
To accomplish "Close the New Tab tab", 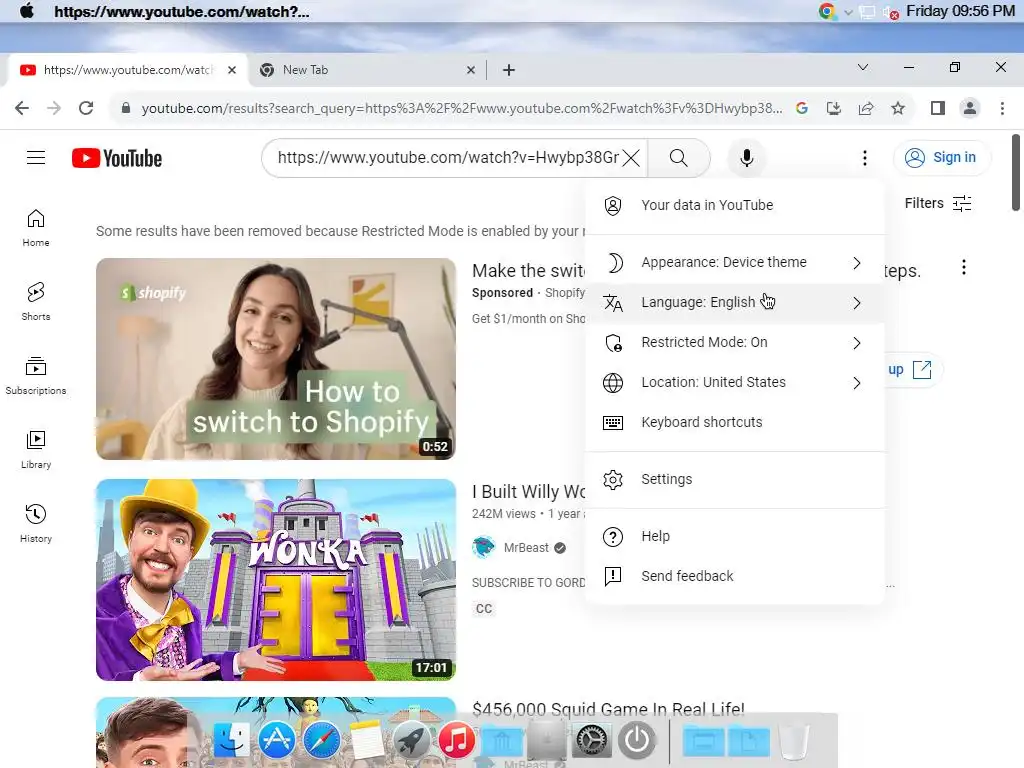I will [x=471, y=70].
